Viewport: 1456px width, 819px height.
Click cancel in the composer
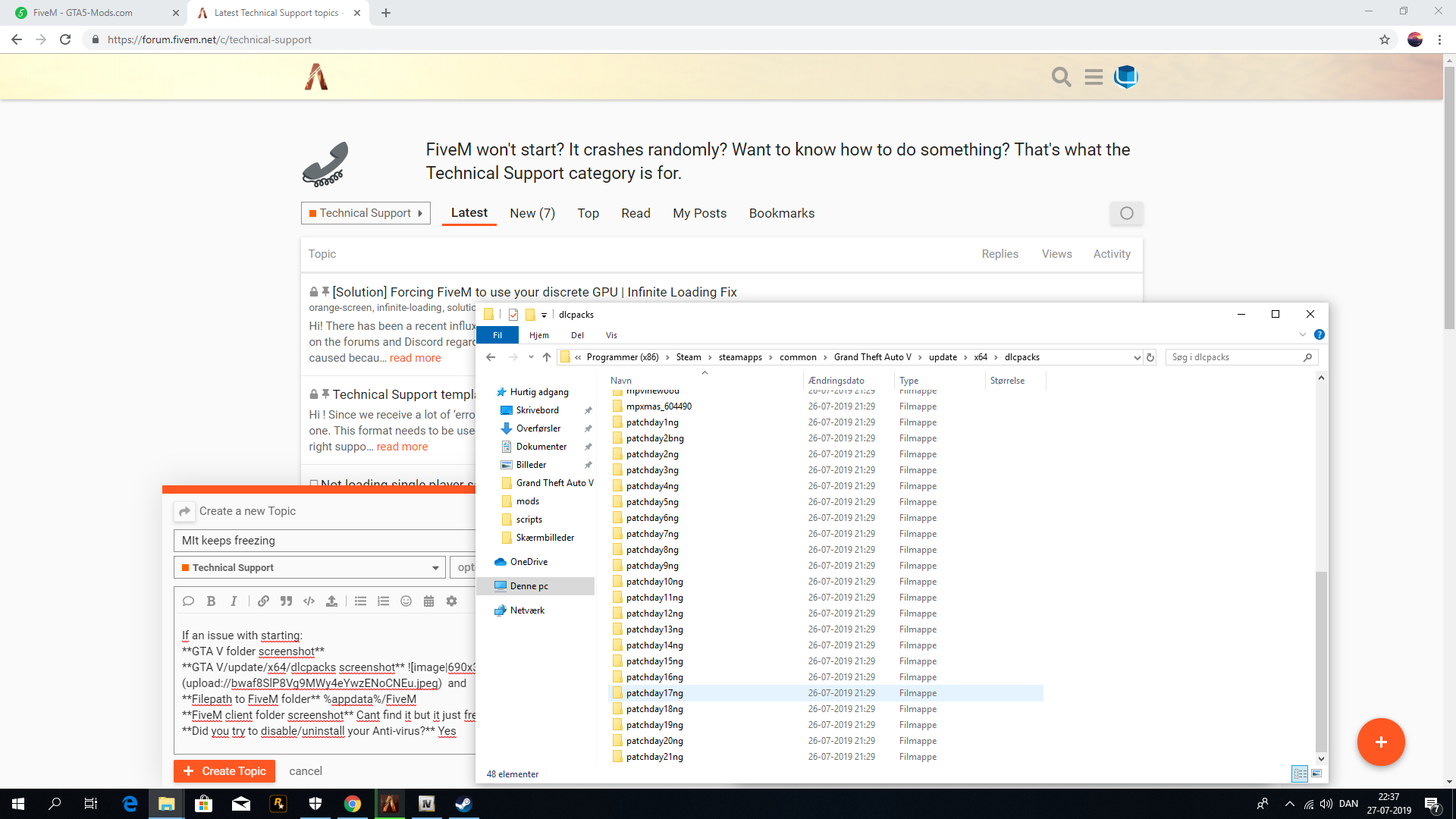[306, 771]
